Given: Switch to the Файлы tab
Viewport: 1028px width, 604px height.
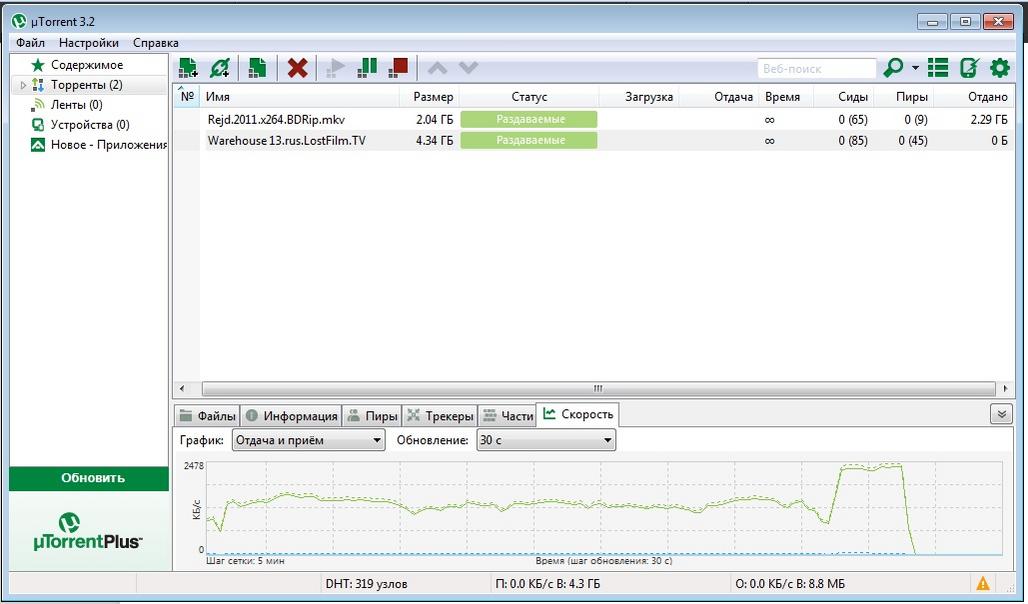Looking at the screenshot, I should click(207, 416).
